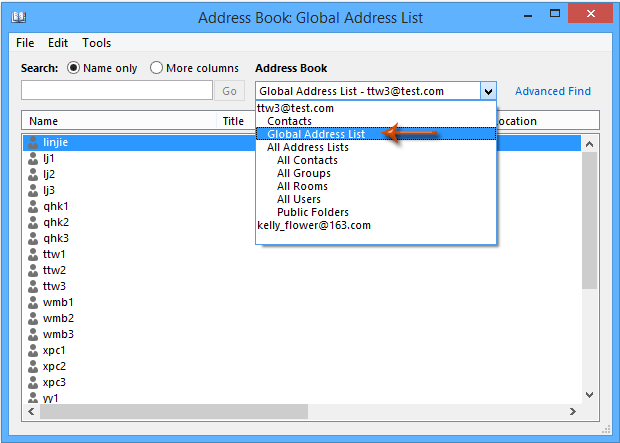The height and width of the screenshot is (443, 620).
Task: Click the person icon beside lj1
Action: click(x=33, y=158)
